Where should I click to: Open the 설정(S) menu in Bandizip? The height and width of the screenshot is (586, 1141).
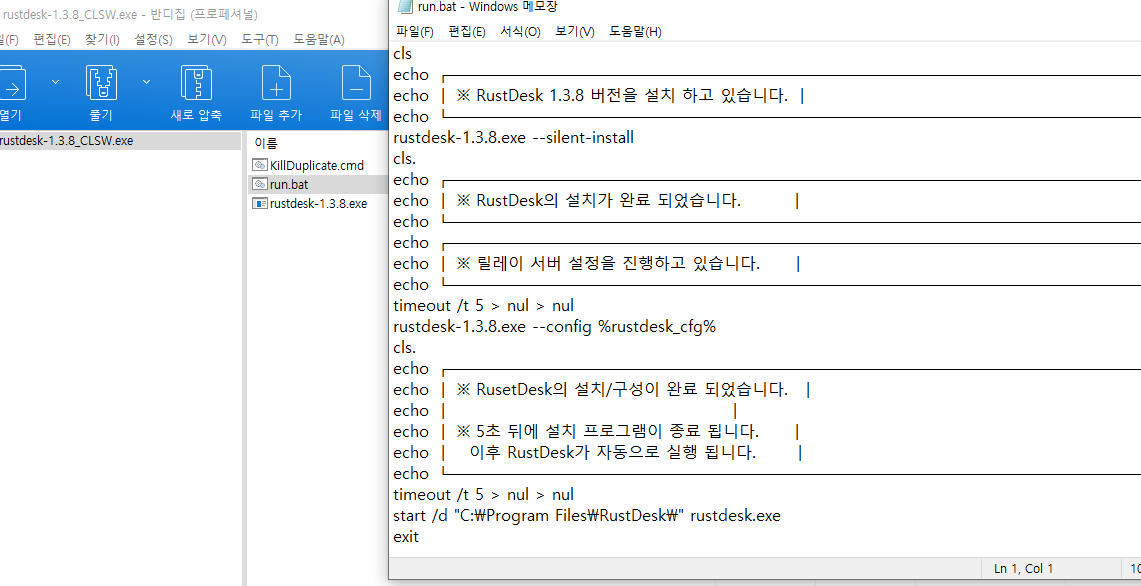click(153, 39)
